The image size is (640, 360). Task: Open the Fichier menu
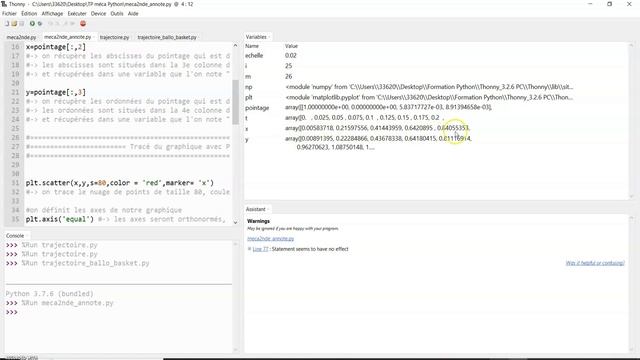[x=9, y=13]
